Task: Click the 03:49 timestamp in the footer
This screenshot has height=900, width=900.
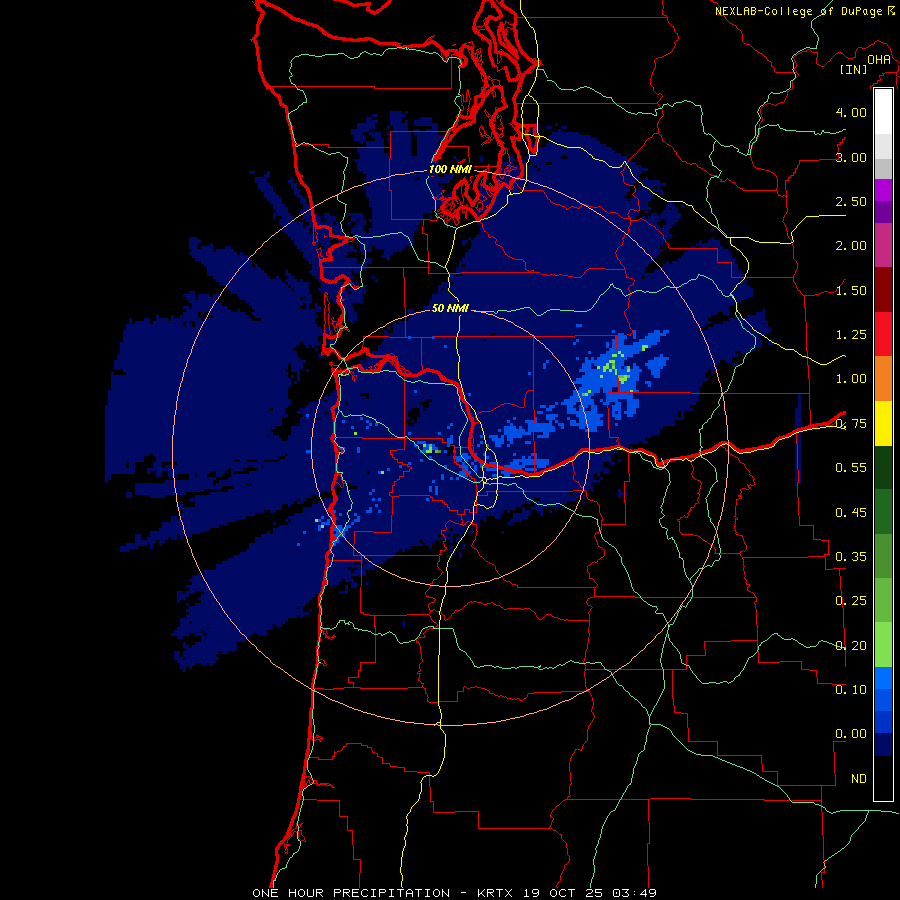Action: [x=634, y=893]
